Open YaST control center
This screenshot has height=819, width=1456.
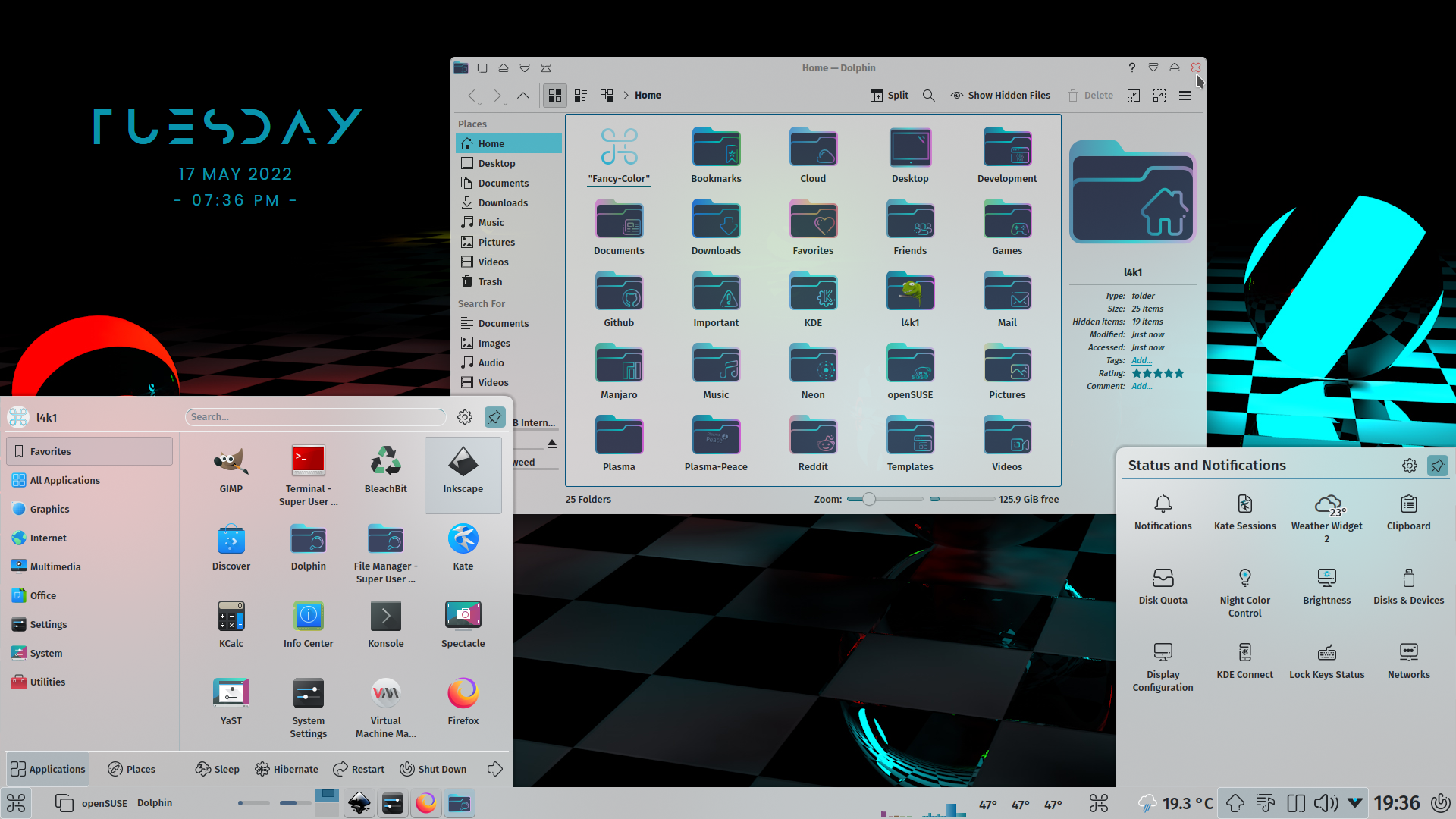(x=231, y=702)
